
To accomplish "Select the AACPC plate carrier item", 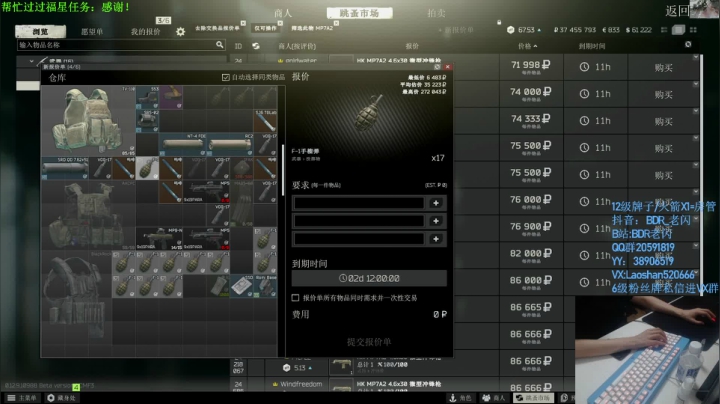I will click(x=89, y=215).
